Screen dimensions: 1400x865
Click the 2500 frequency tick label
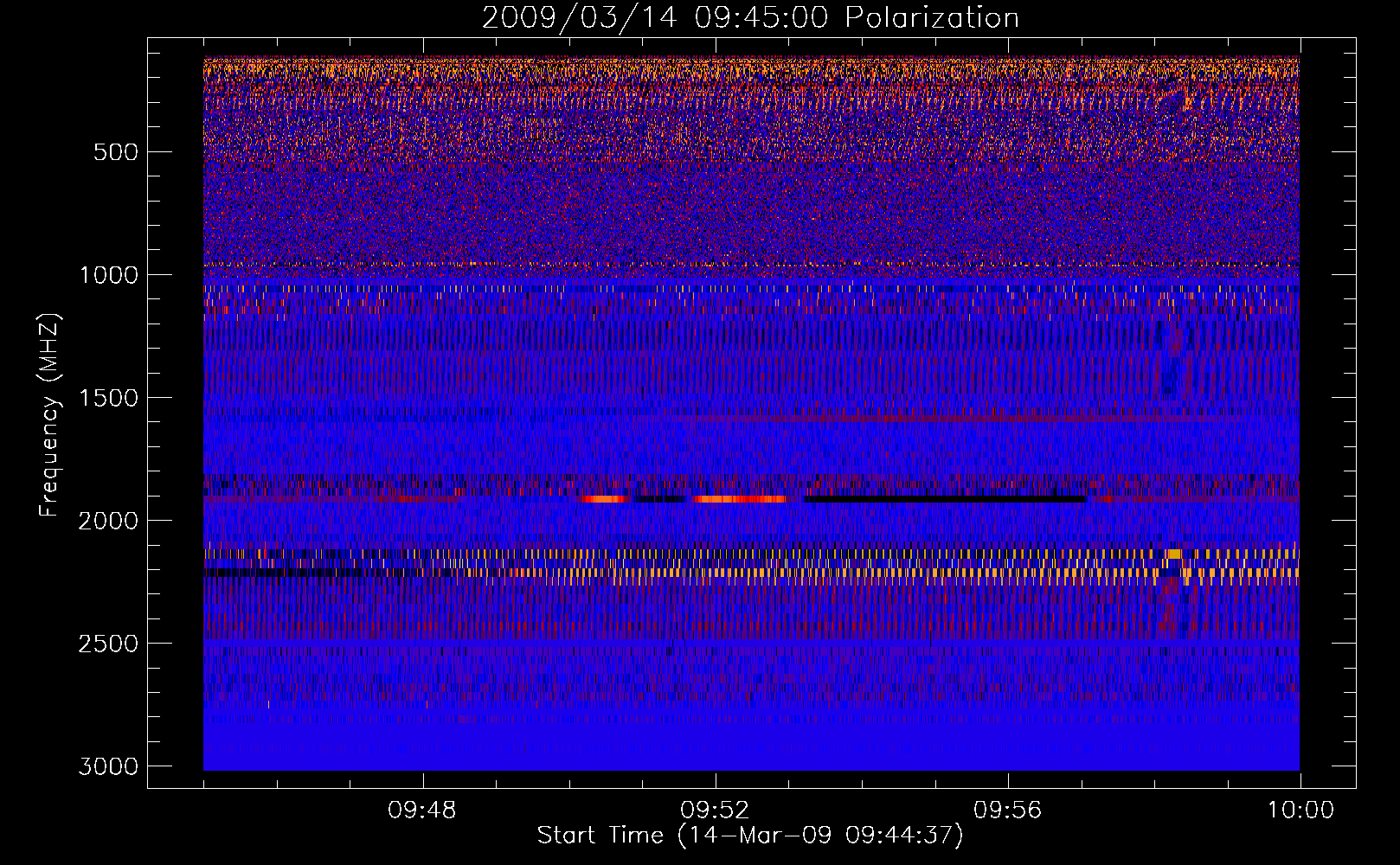(108, 644)
